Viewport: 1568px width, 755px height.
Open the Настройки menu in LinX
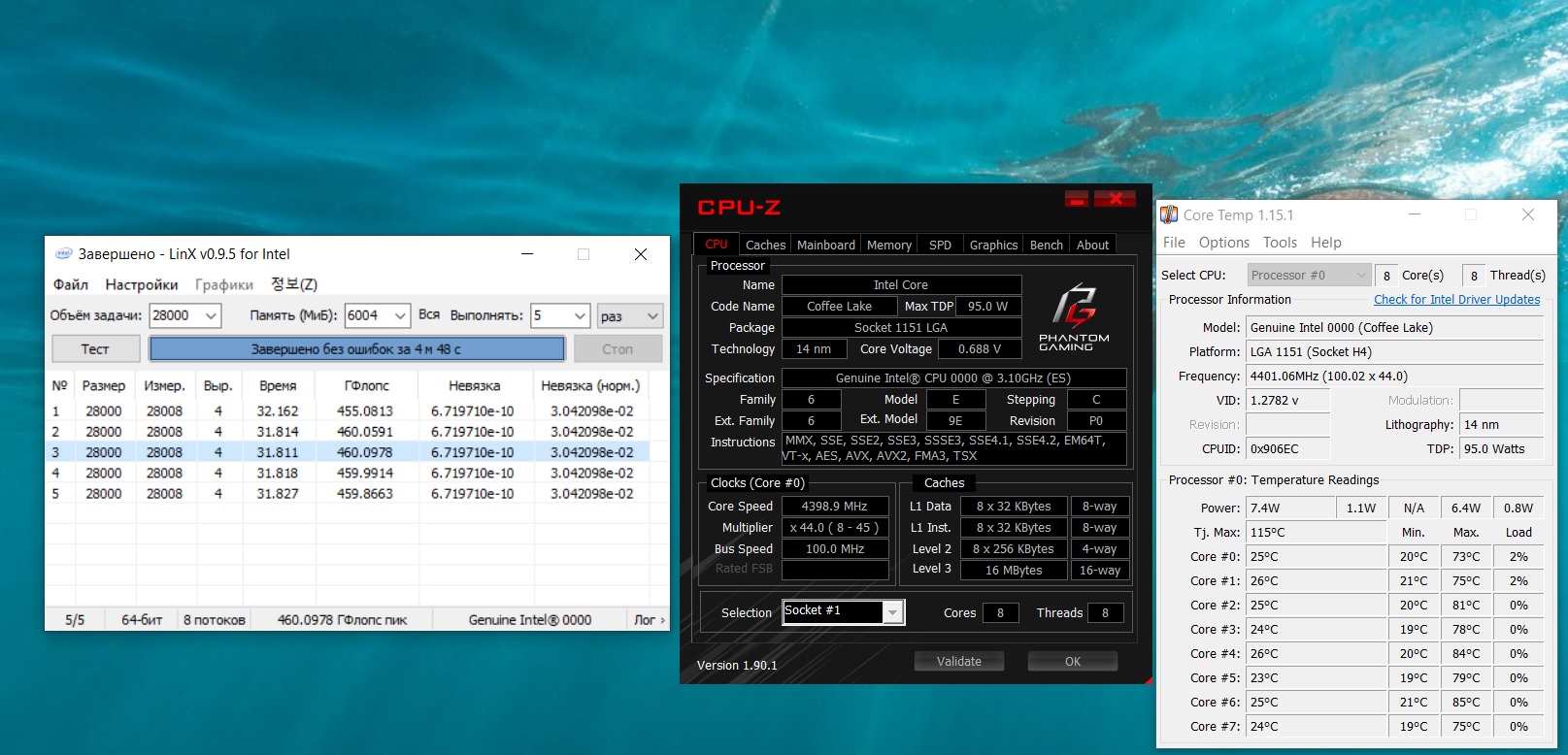tap(142, 284)
